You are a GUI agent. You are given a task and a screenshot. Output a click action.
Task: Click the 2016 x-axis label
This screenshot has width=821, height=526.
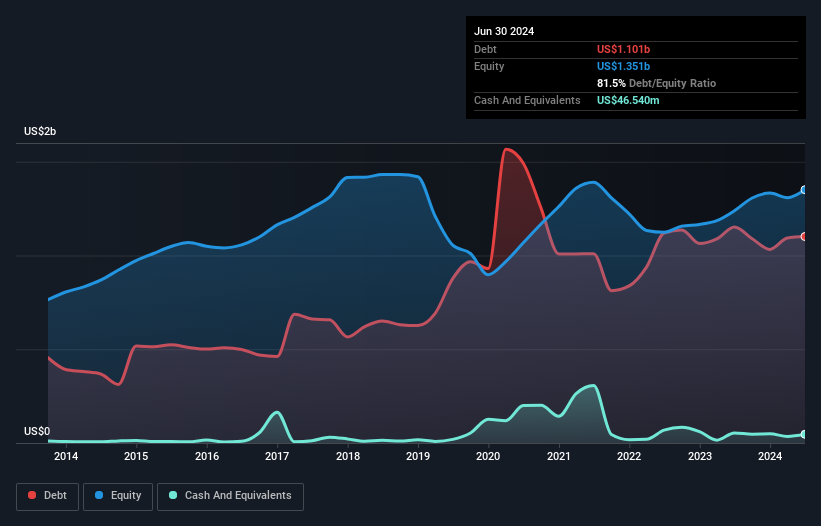point(207,456)
